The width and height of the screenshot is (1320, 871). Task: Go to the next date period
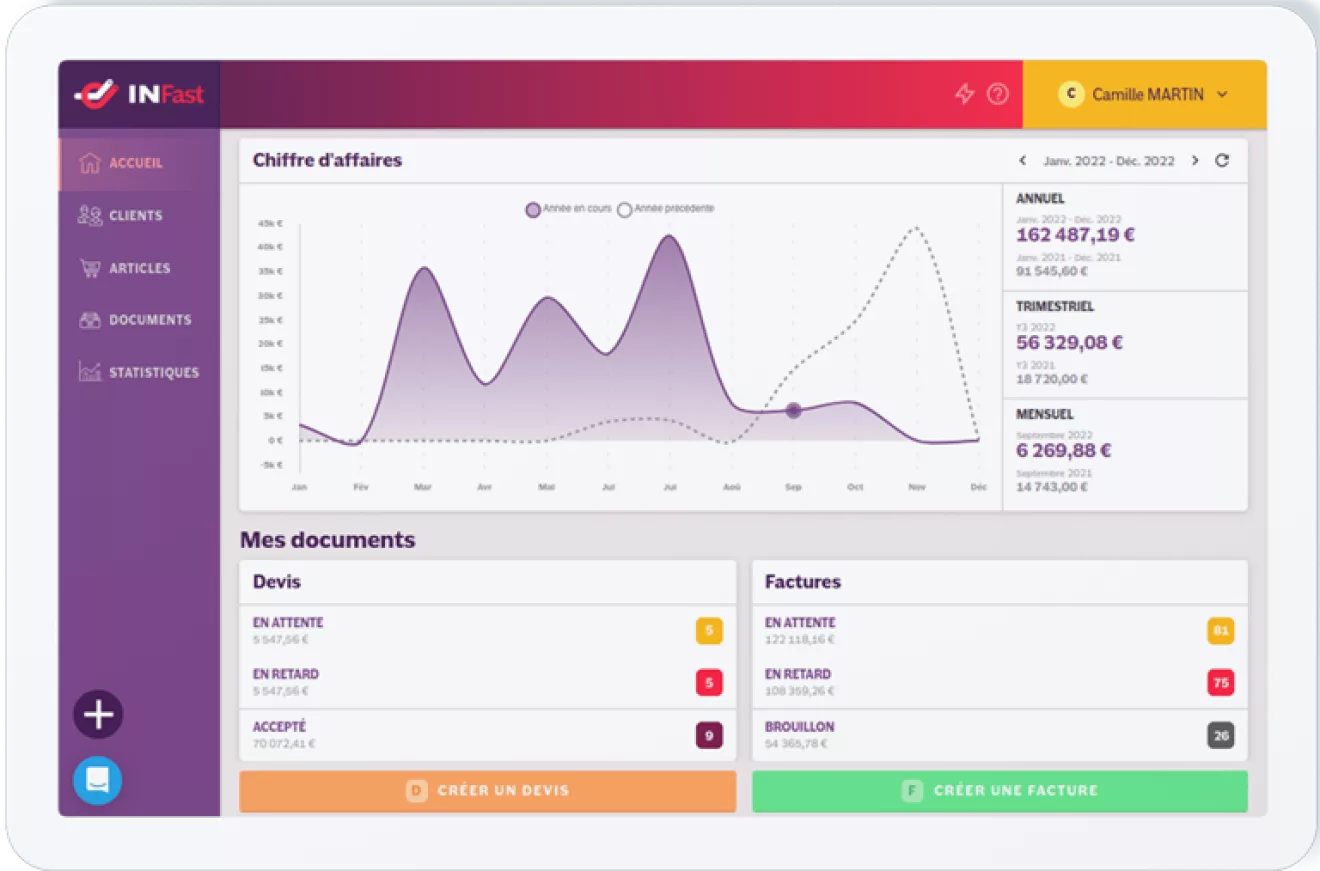(1195, 160)
